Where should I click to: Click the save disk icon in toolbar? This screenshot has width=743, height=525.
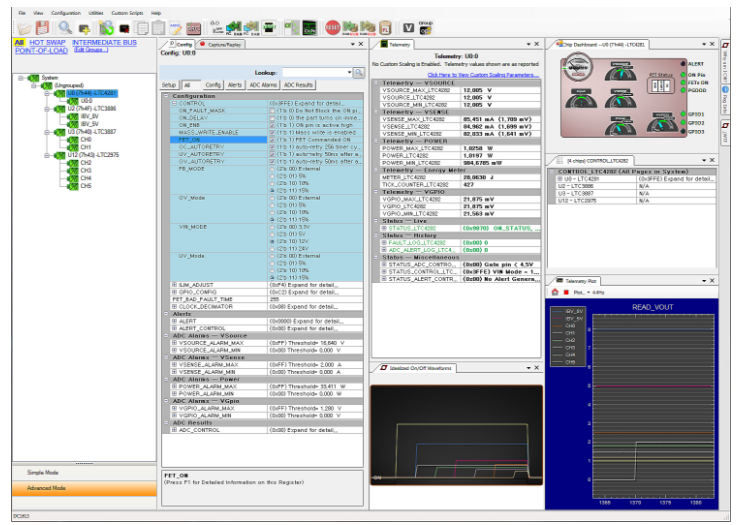42,28
